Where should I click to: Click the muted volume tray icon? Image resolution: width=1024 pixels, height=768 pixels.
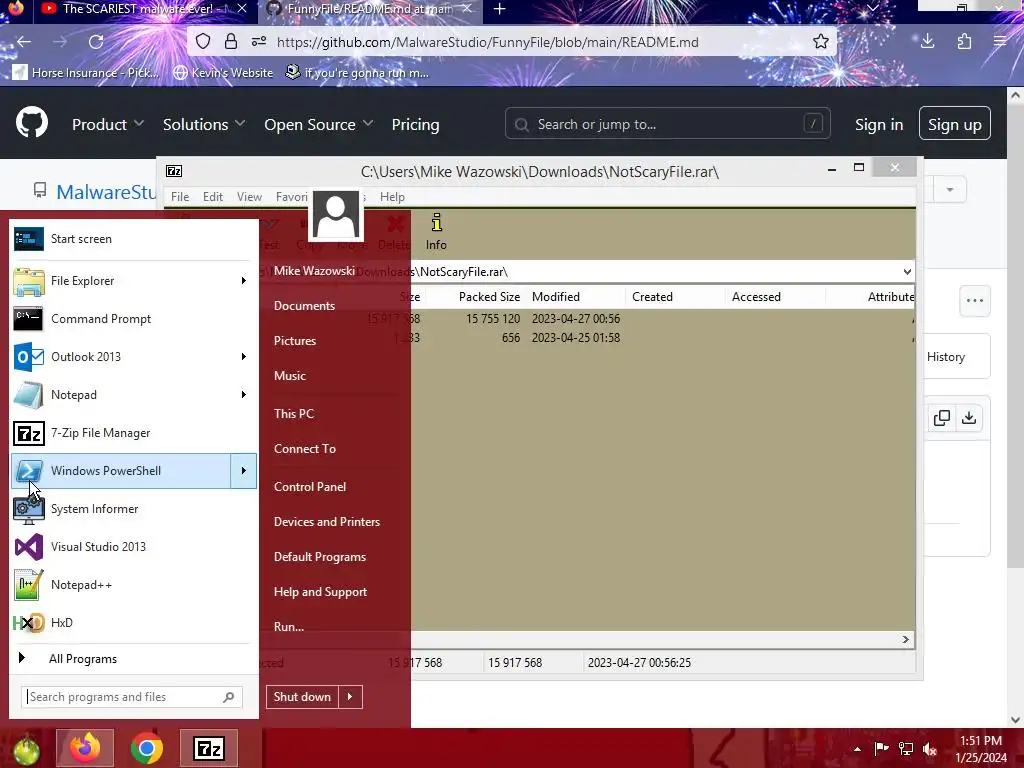930,749
